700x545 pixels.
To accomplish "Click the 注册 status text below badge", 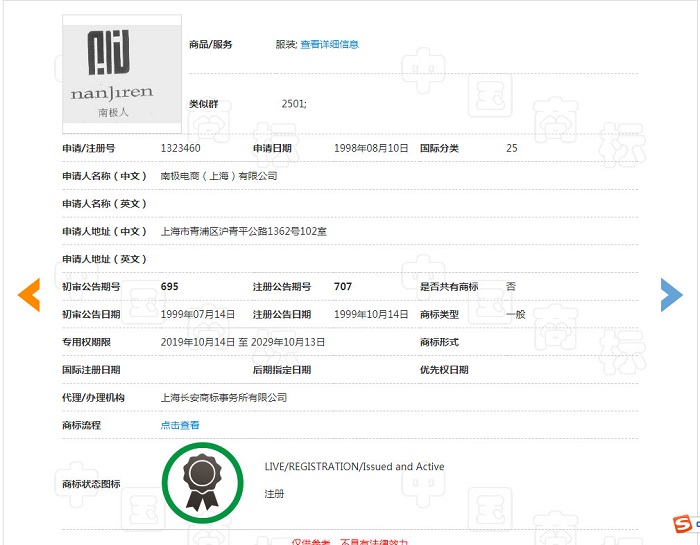I will 274,494.
